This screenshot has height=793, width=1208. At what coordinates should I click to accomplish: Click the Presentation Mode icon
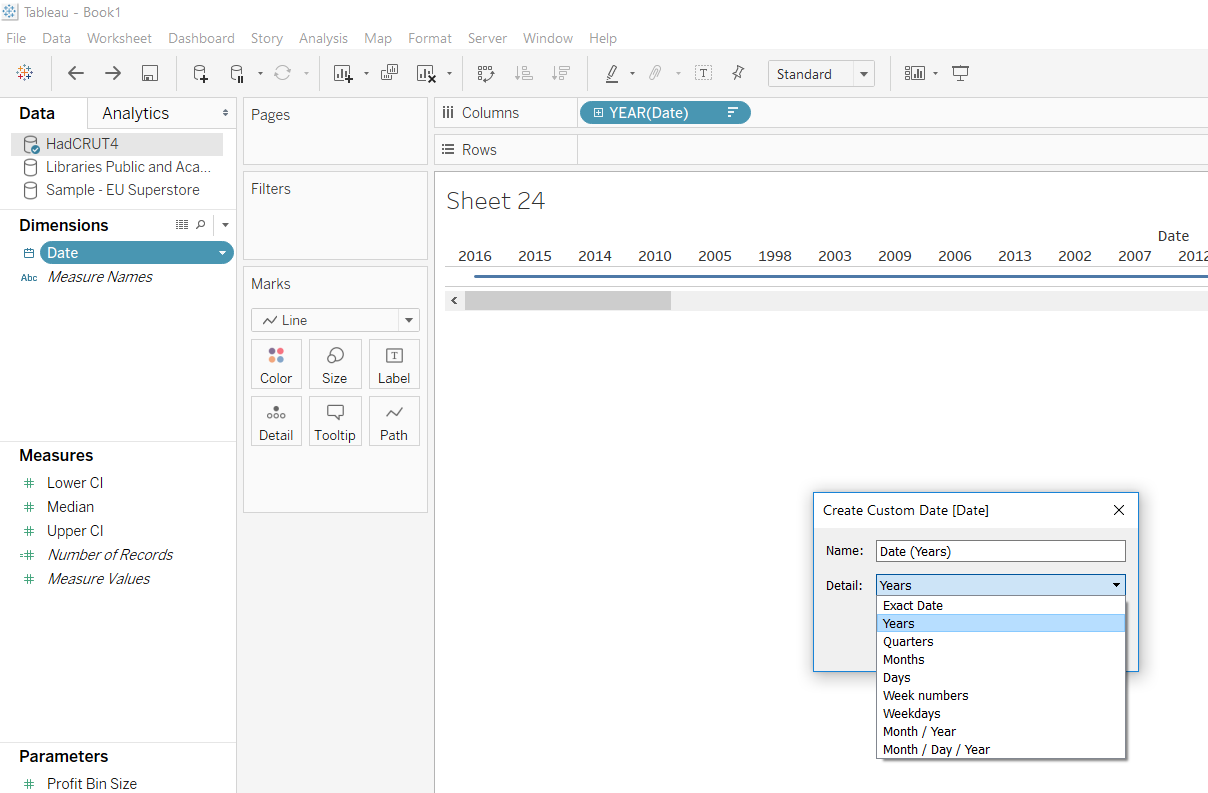pyautogui.click(x=961, y=73)
